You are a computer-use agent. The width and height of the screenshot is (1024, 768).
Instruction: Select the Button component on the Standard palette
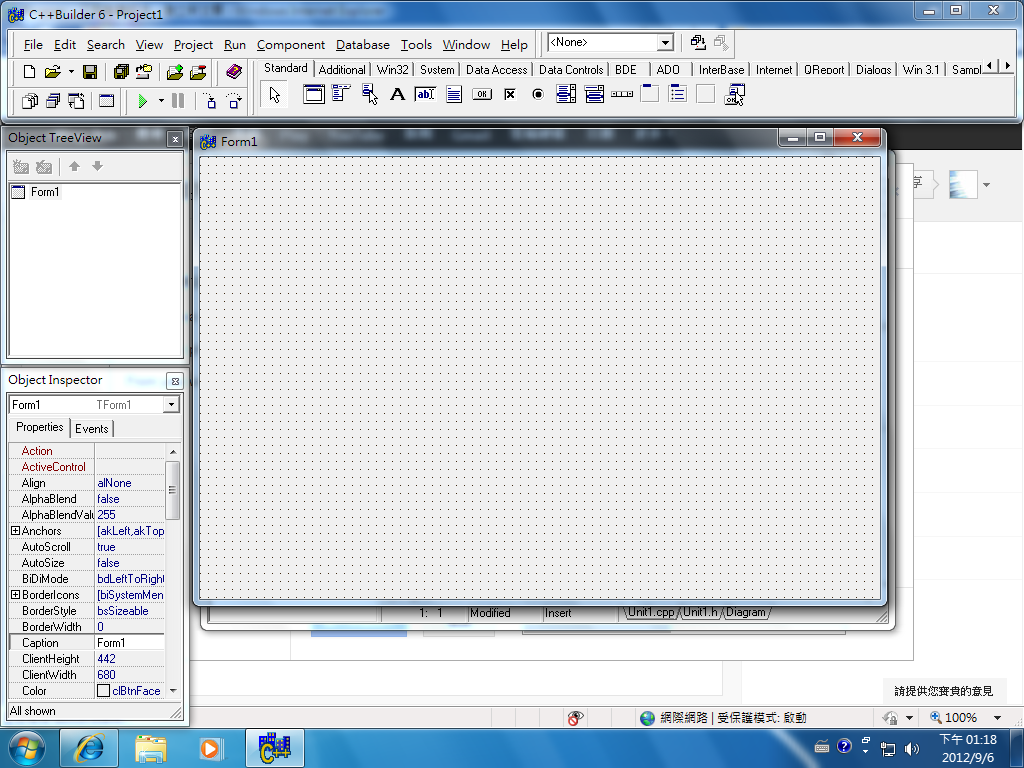480,94
